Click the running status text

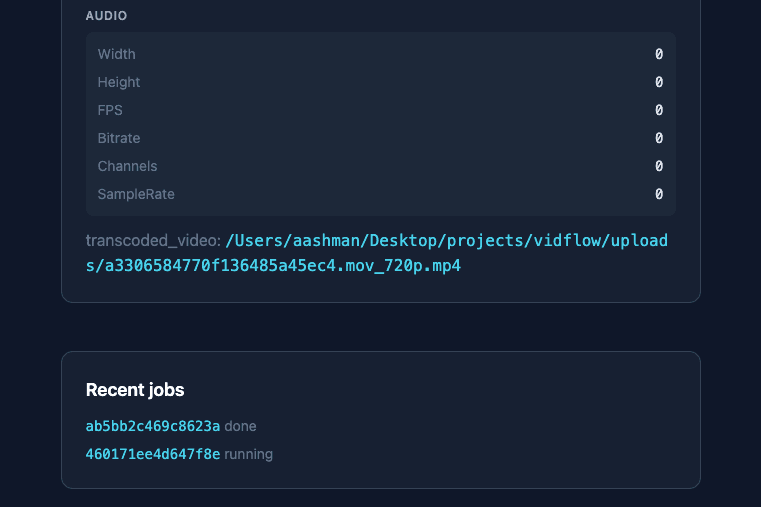[248, 454]
